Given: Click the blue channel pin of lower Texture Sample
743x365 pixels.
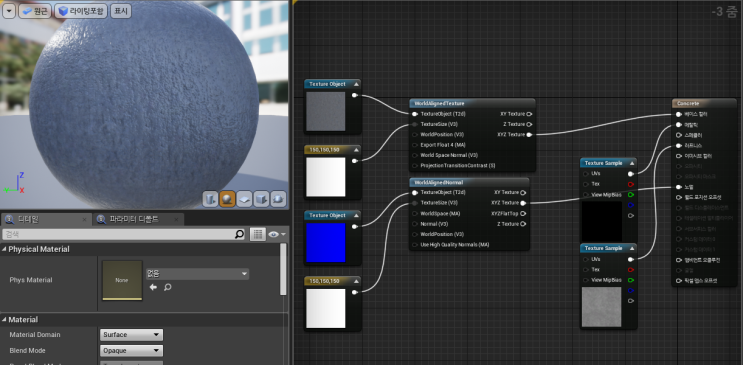Looking at the screenshot, I should point(631,291).
